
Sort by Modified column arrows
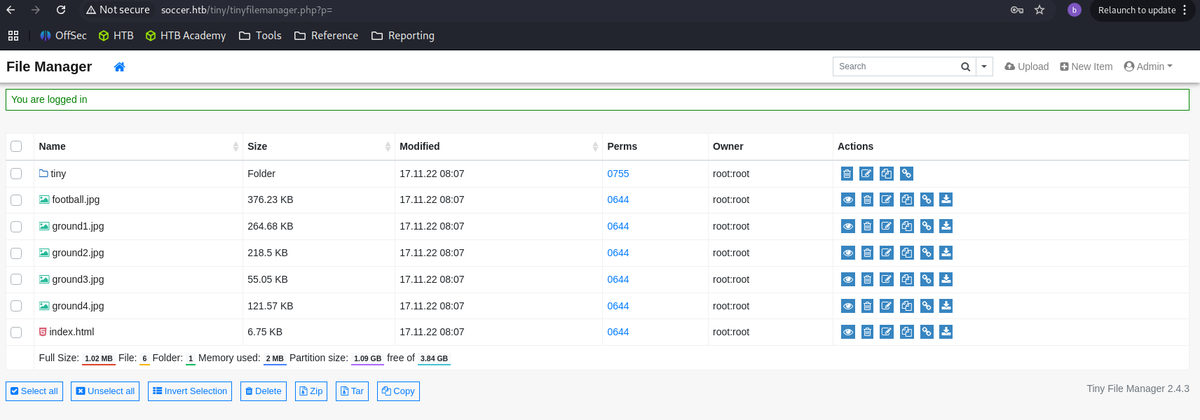(594, 147)
